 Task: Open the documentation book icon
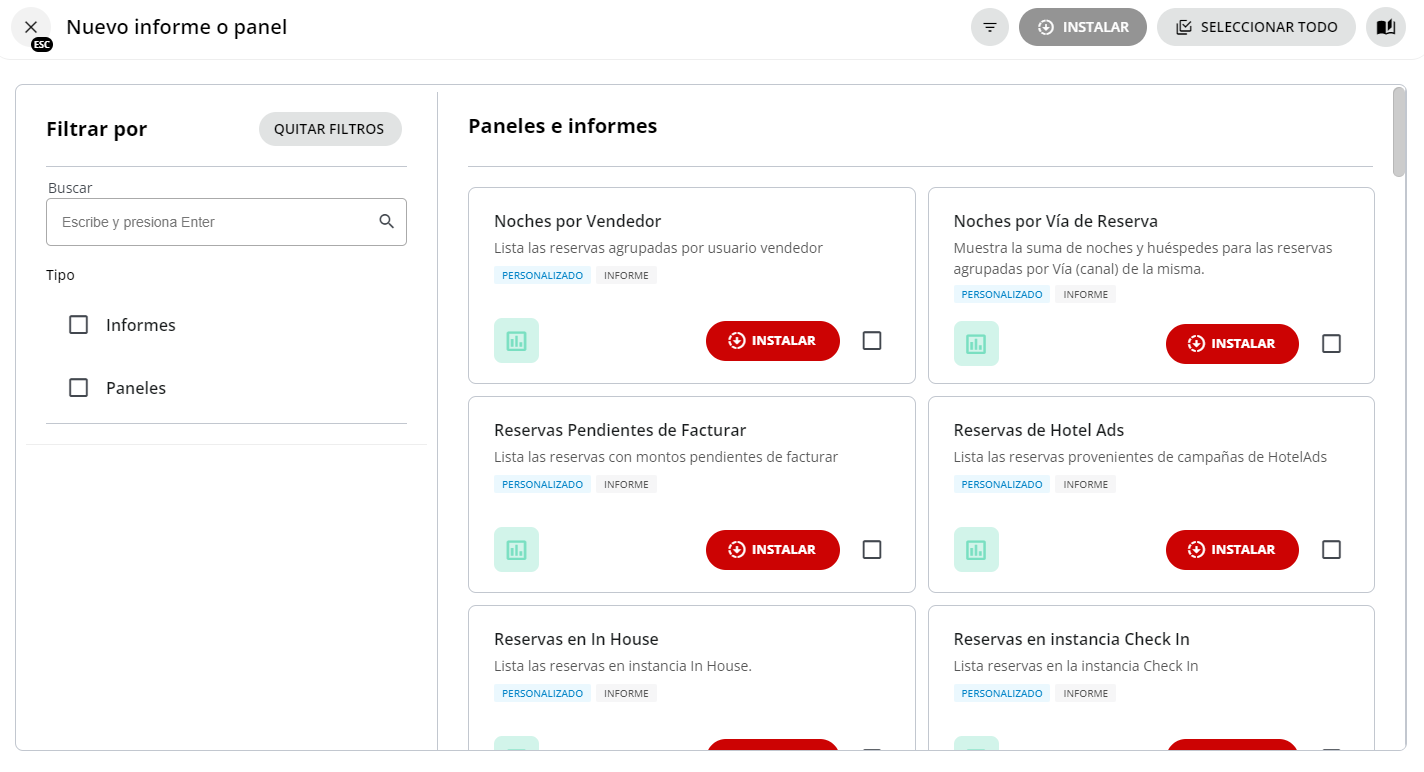1385,27
